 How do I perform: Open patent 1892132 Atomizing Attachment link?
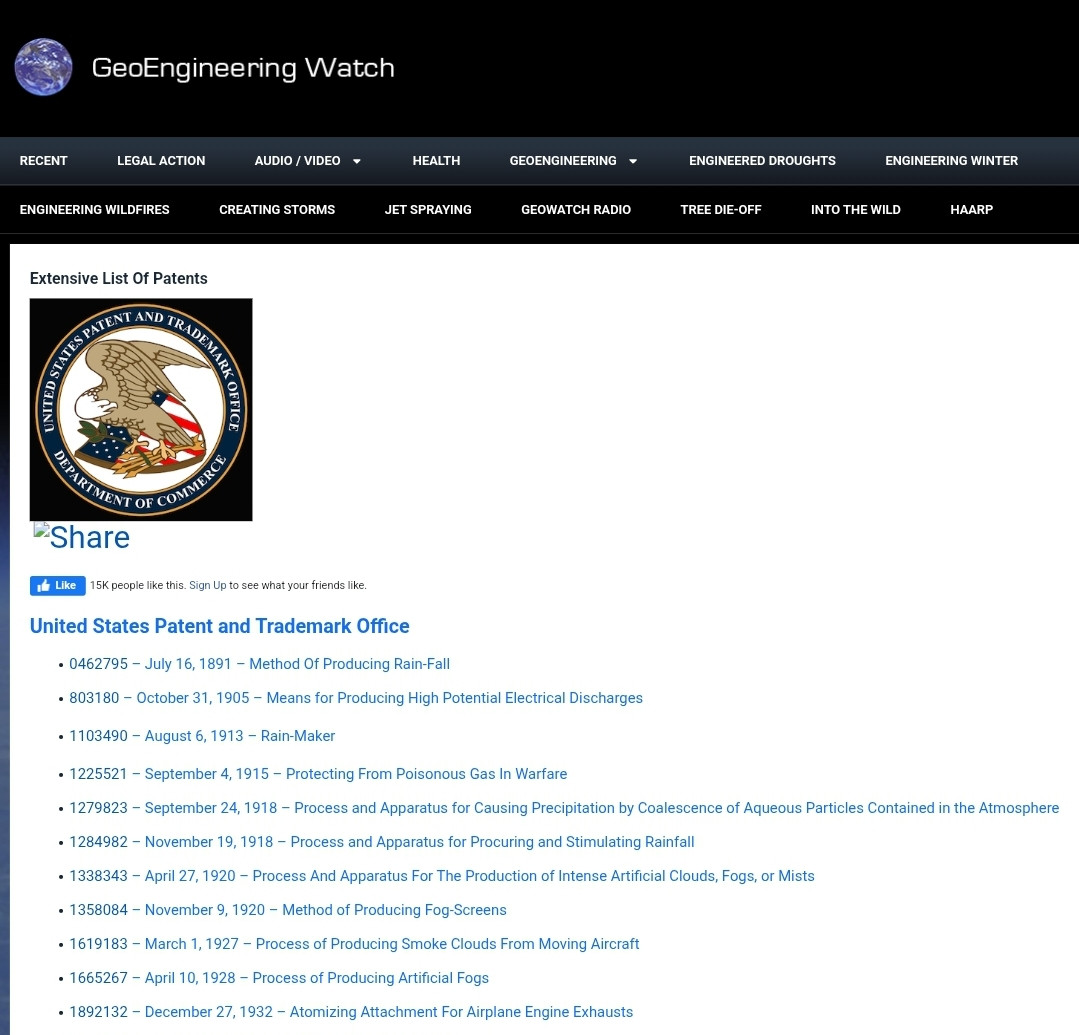pyautogui.click(x=351, y=1012)
